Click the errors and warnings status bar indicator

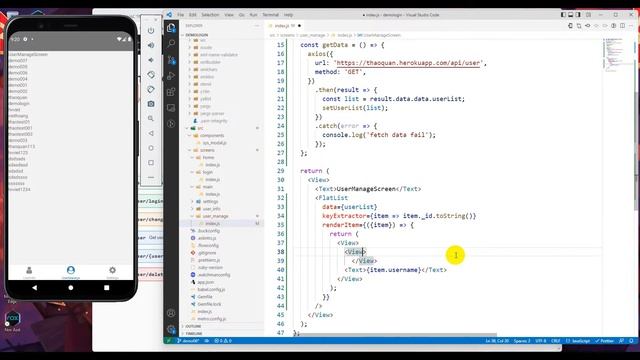[223, 340]
